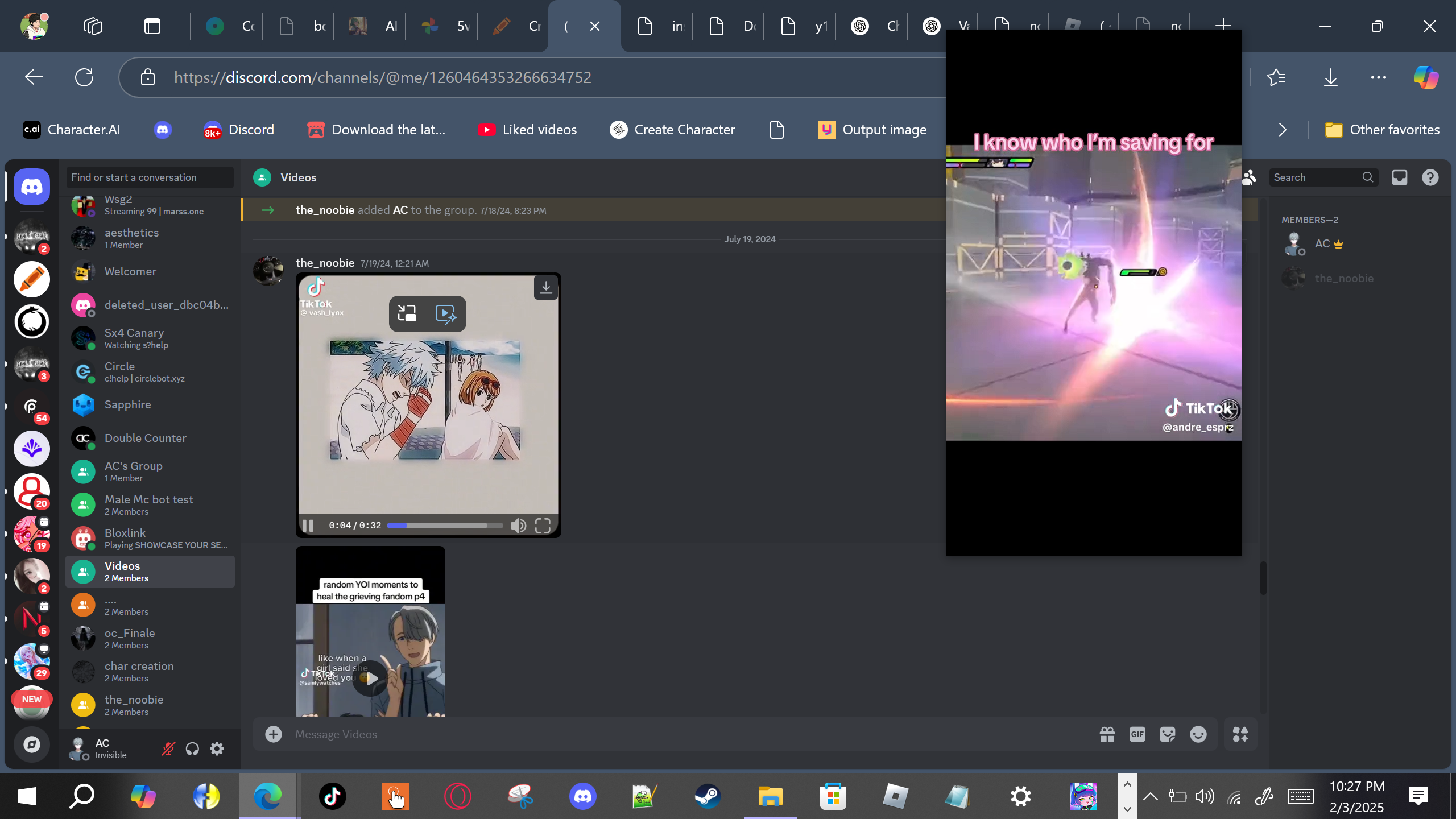The image size is (1456, 819).
Task: Open the gift Nitro icon
Action: point(1107,734)
